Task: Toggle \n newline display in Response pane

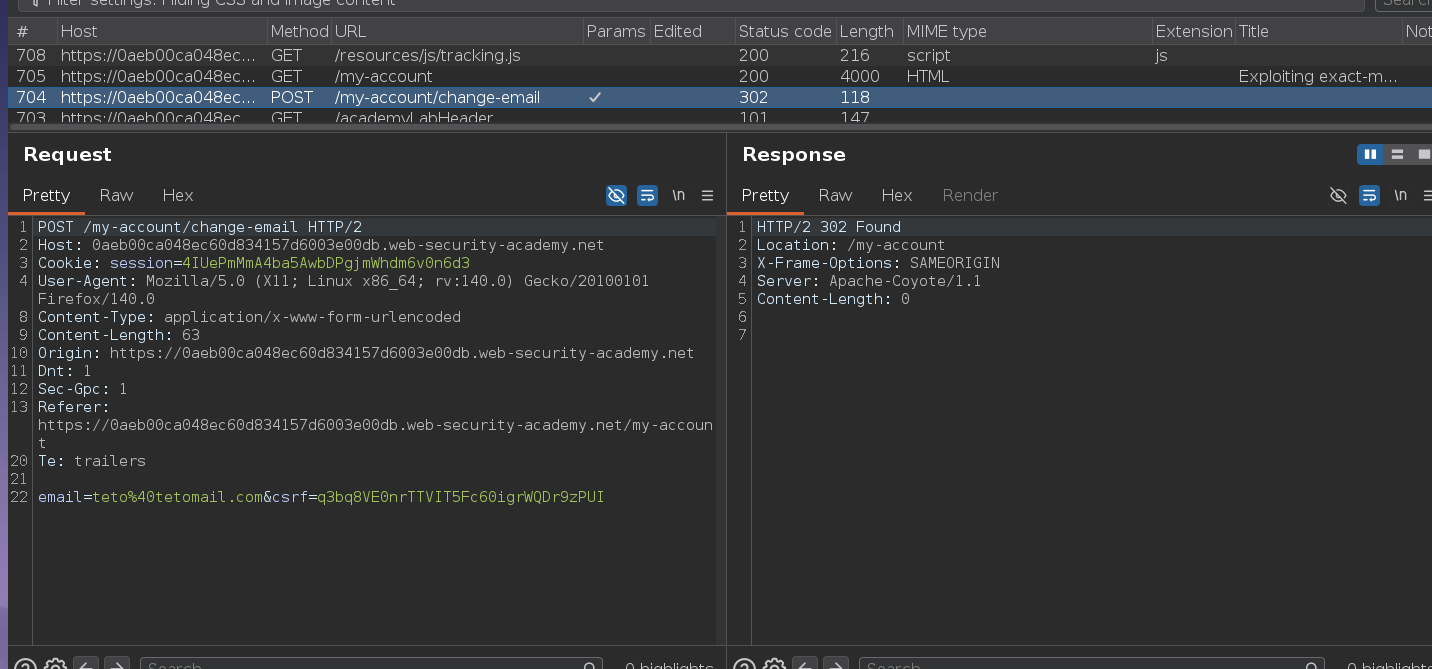Action: pyautogui.click(x=1400, y=195)
